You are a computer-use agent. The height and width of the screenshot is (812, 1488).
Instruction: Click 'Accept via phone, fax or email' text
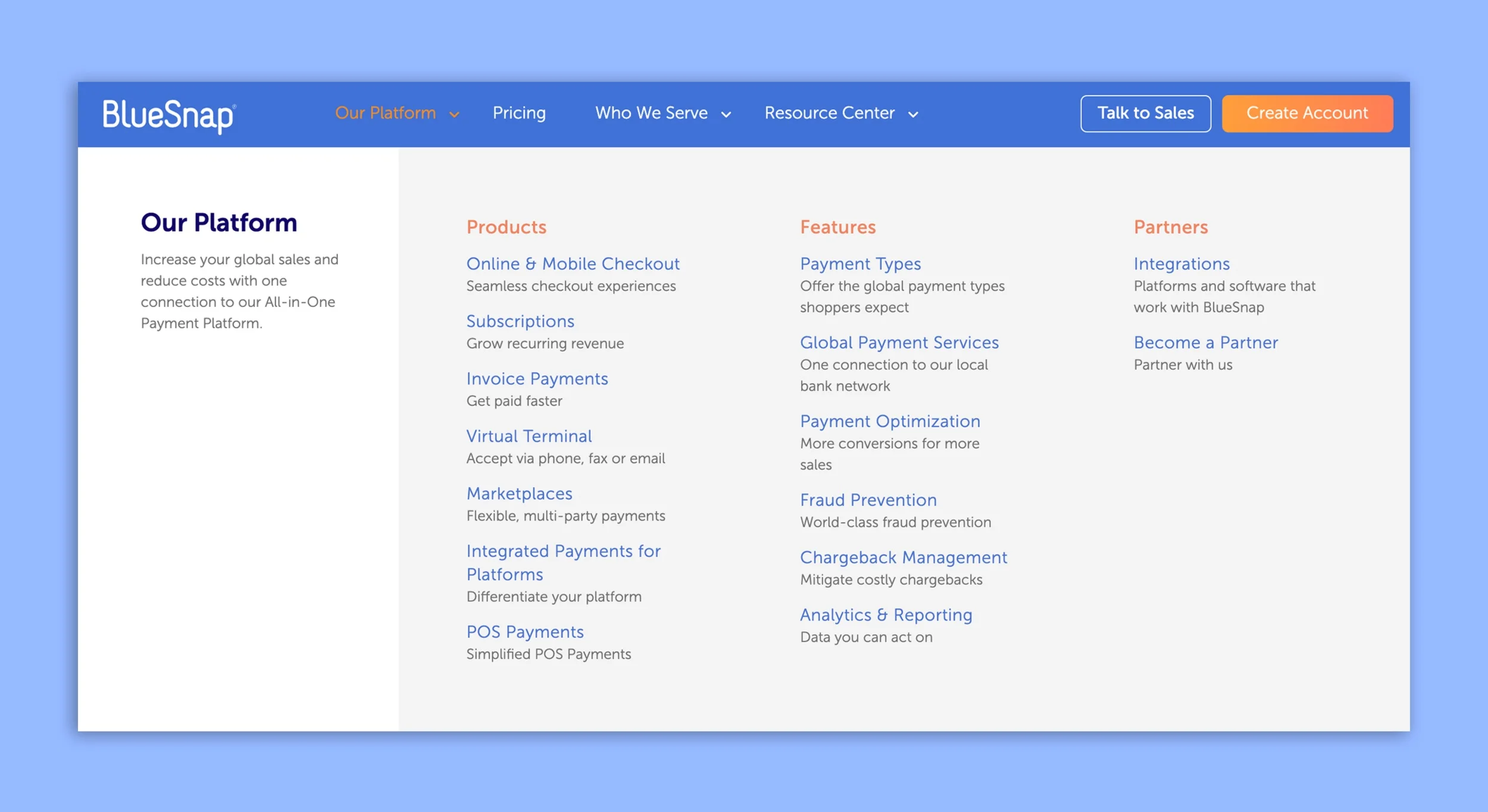(565, 459)
